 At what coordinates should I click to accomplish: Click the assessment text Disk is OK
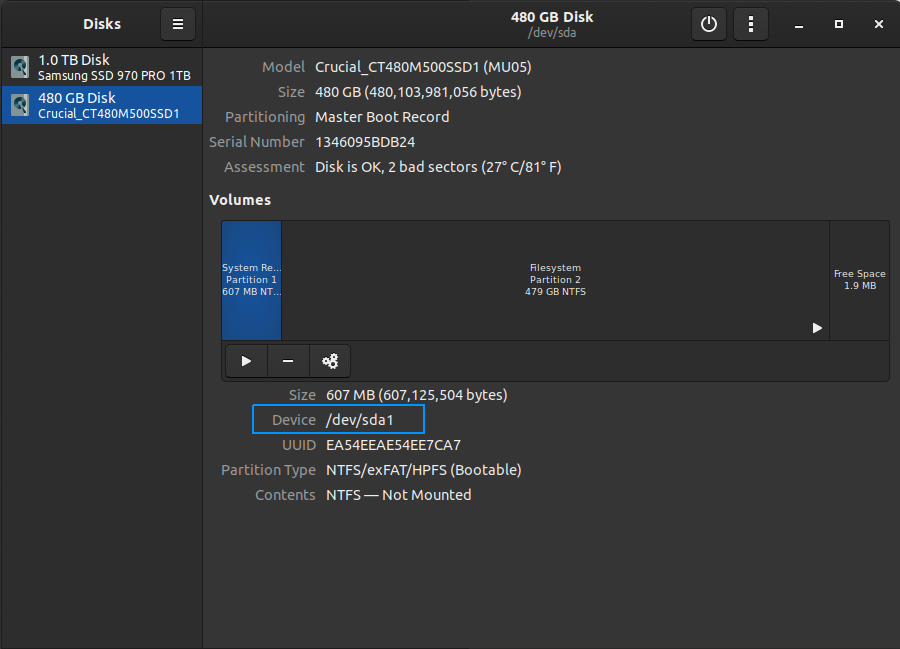click(x=438, y=168)
